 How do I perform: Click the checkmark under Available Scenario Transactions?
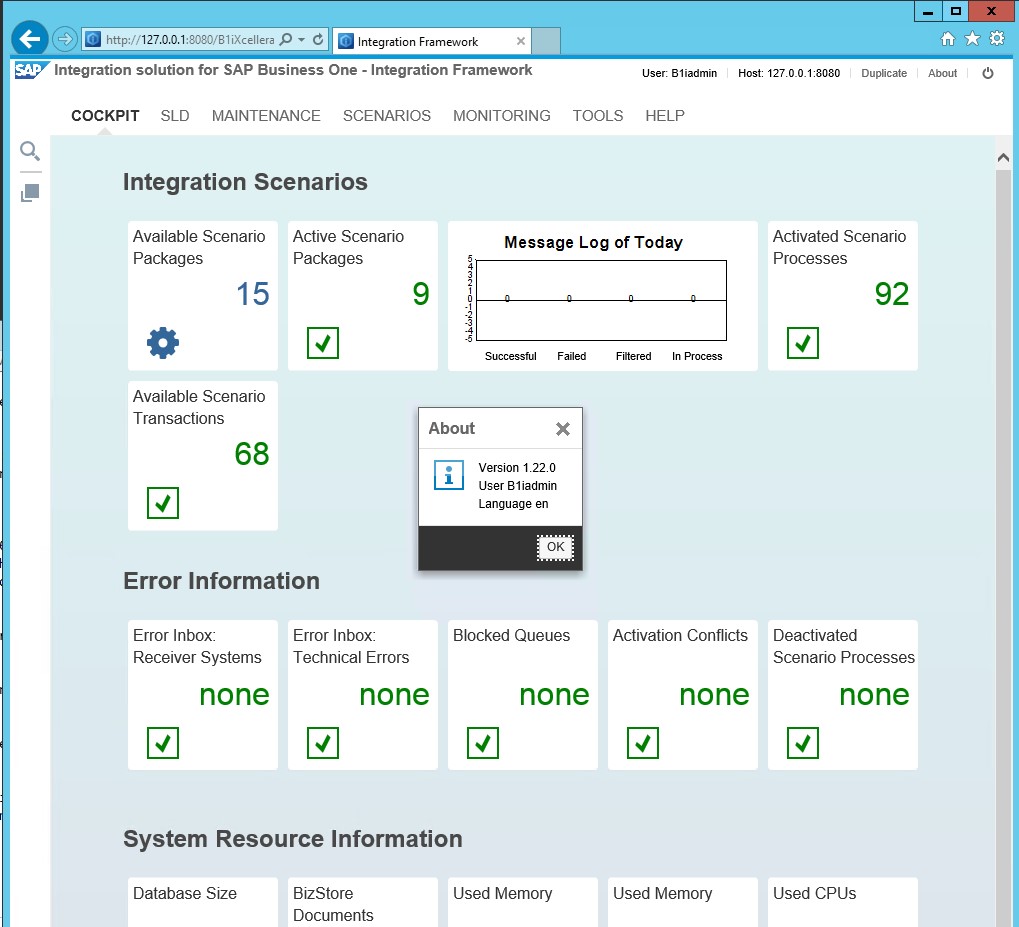click(x=162, y=503)
